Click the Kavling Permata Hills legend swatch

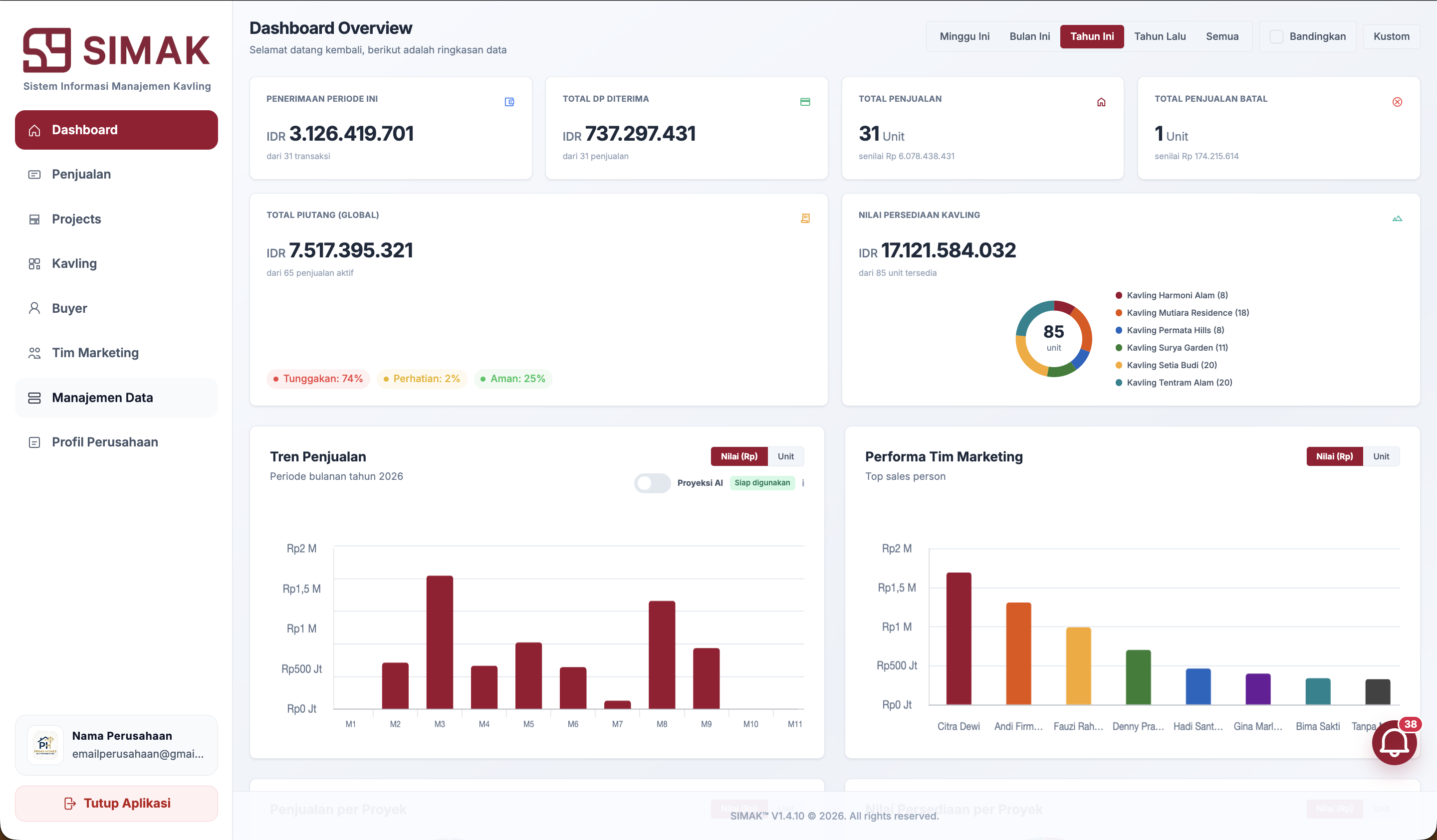[1118, 331]
